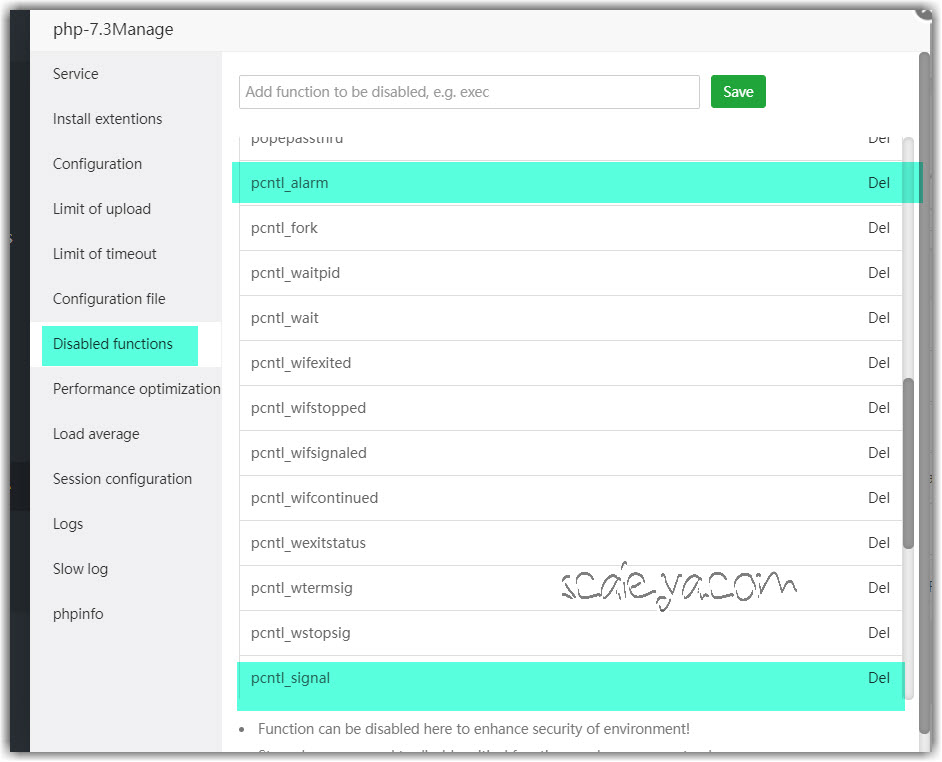This screenshot has width=942, height=762.
Task: Open Configuration in the sidebar
Action: (97, 164)
